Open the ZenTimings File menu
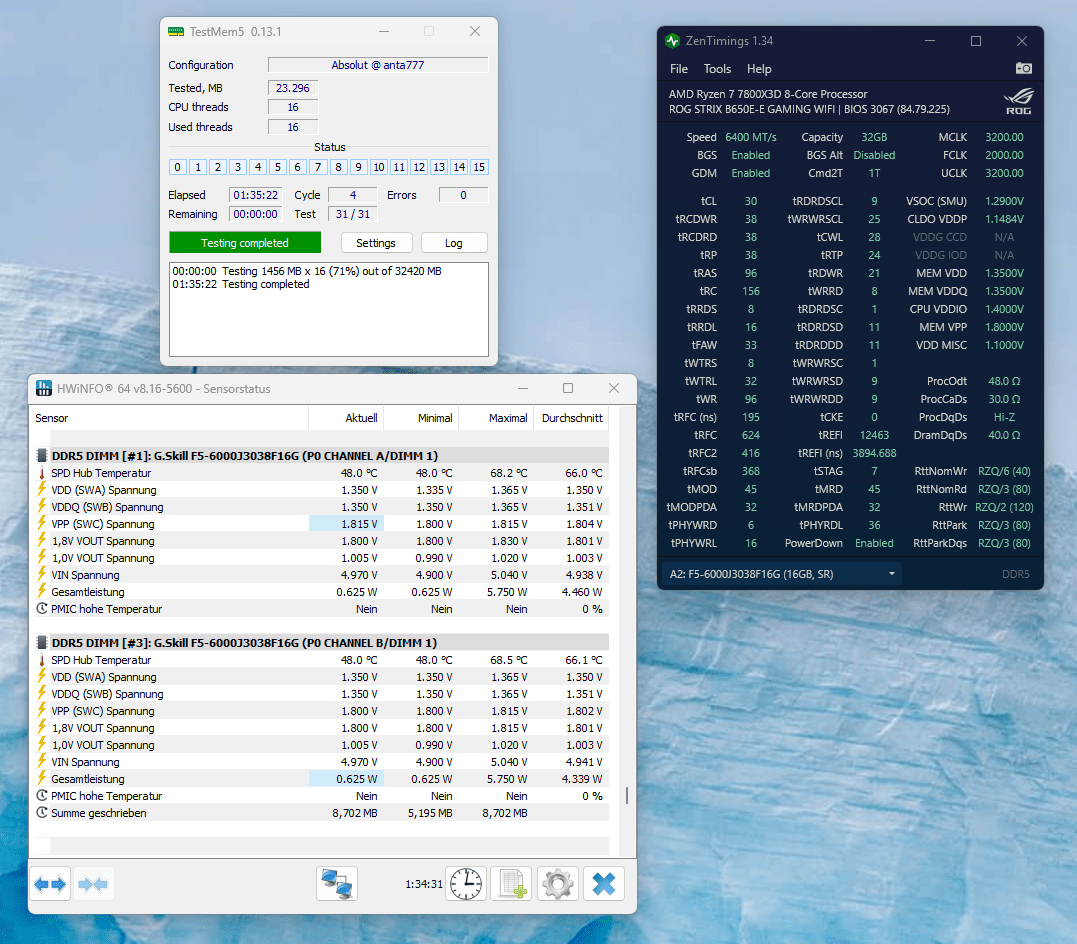The image size is (1077, 944). click(x=679, y=69)
